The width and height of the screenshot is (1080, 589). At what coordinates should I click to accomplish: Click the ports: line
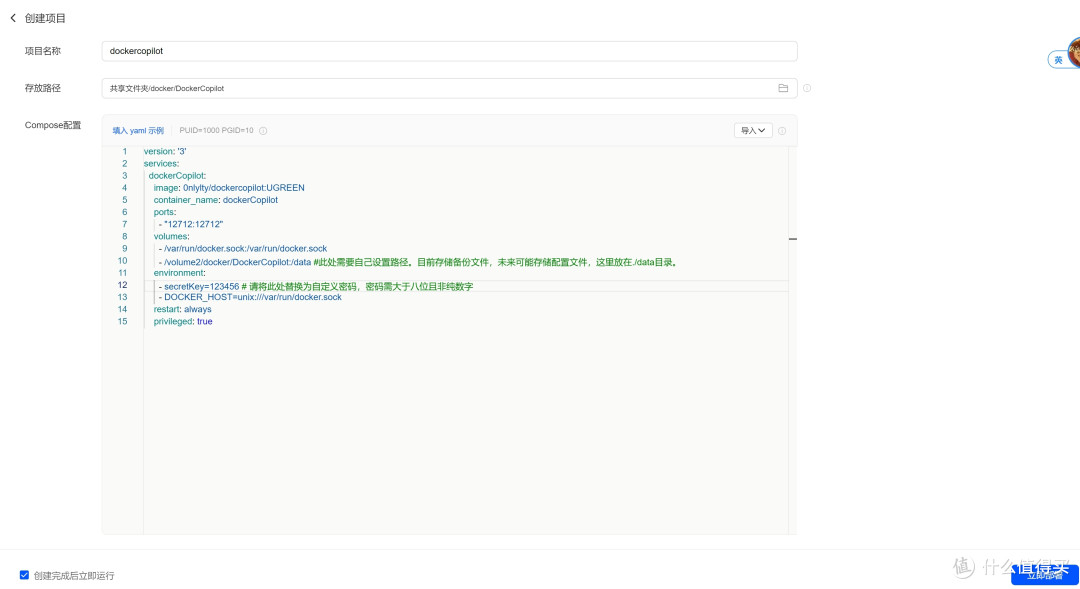(165, 212)
